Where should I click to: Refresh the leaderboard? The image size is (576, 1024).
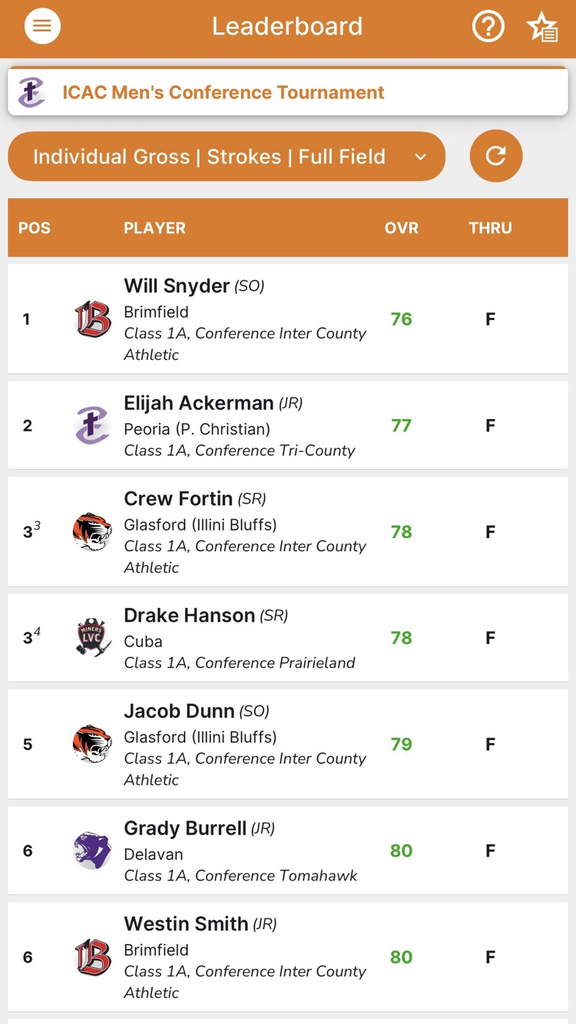pyautogui.click(x=496, y=156)
